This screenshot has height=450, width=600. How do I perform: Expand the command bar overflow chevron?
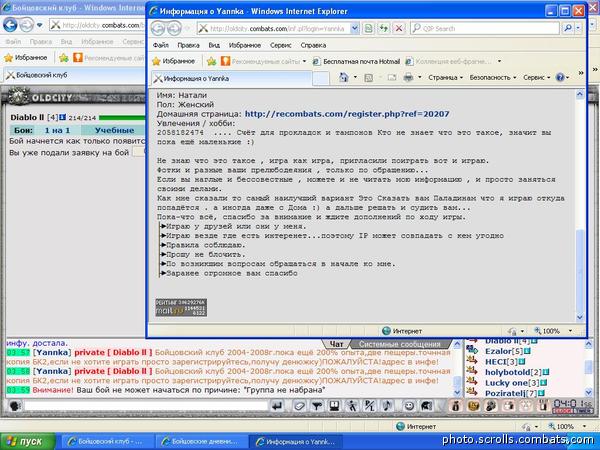pyautogui.click(x=581, y=73)
